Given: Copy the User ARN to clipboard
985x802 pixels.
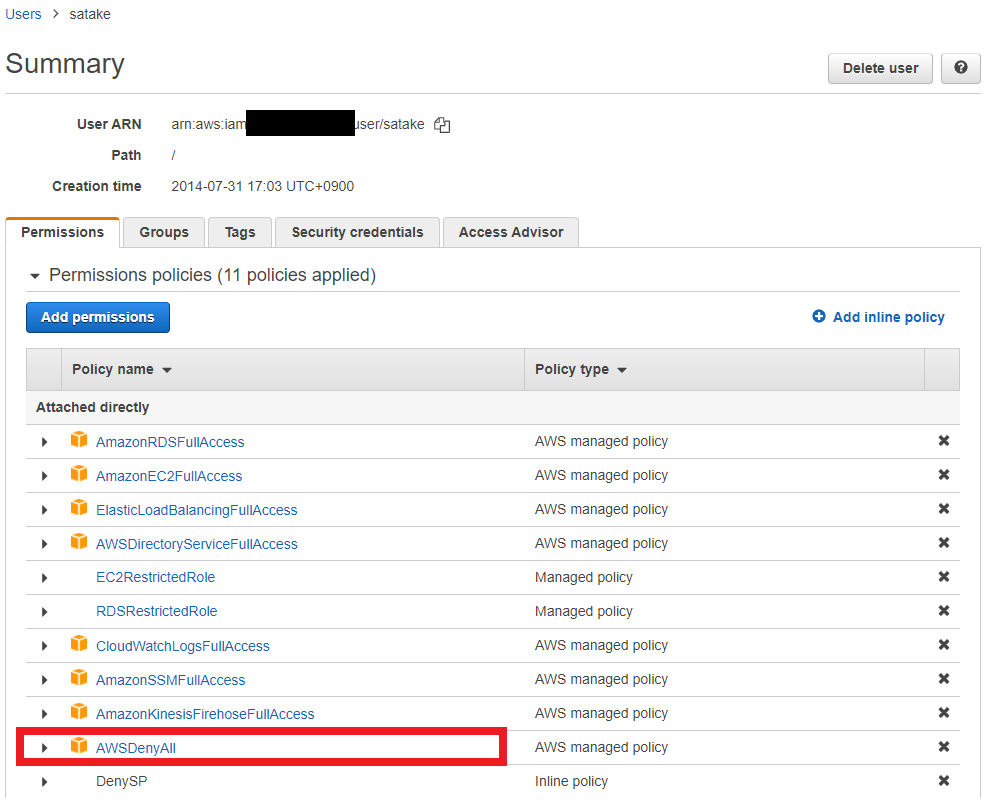Looking at the screenshot, I should pyautogui.click(x=442, y=125).
